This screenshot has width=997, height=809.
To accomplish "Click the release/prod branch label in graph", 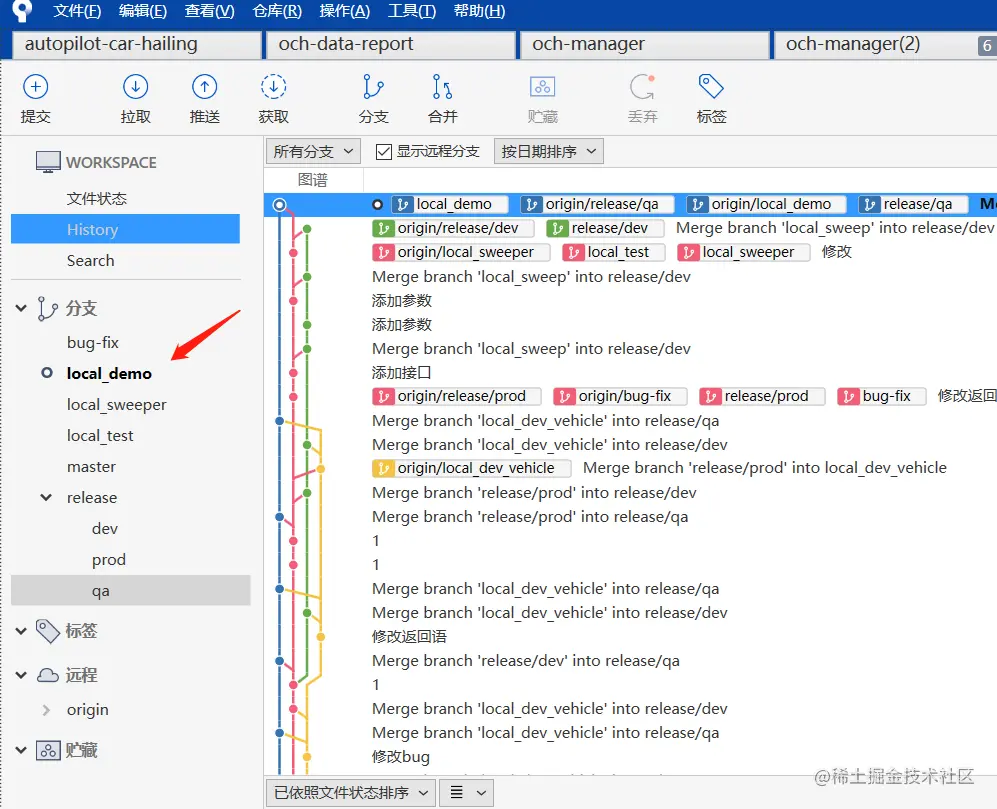I will [762, 396].
